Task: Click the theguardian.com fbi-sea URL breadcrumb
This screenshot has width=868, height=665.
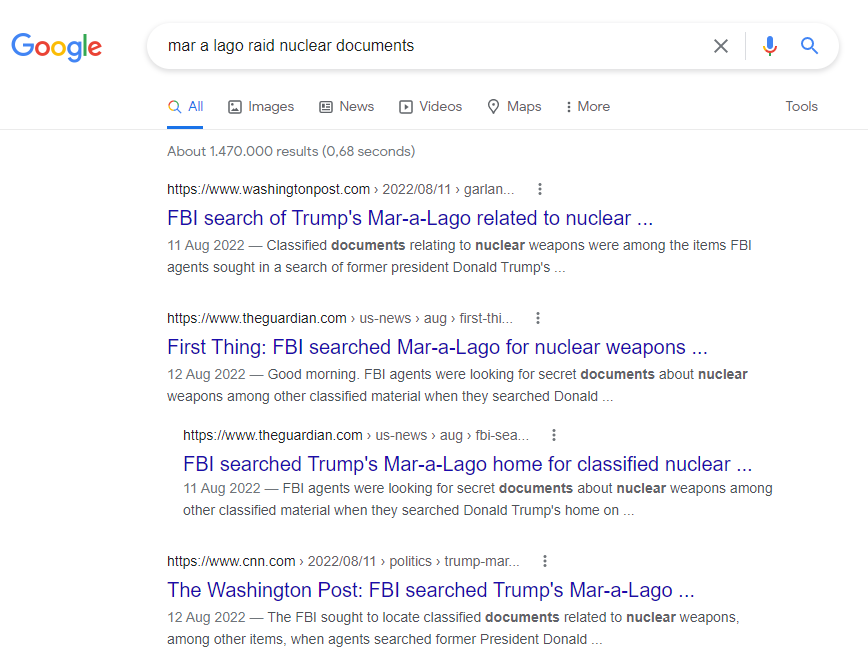Action: (356, 435)
